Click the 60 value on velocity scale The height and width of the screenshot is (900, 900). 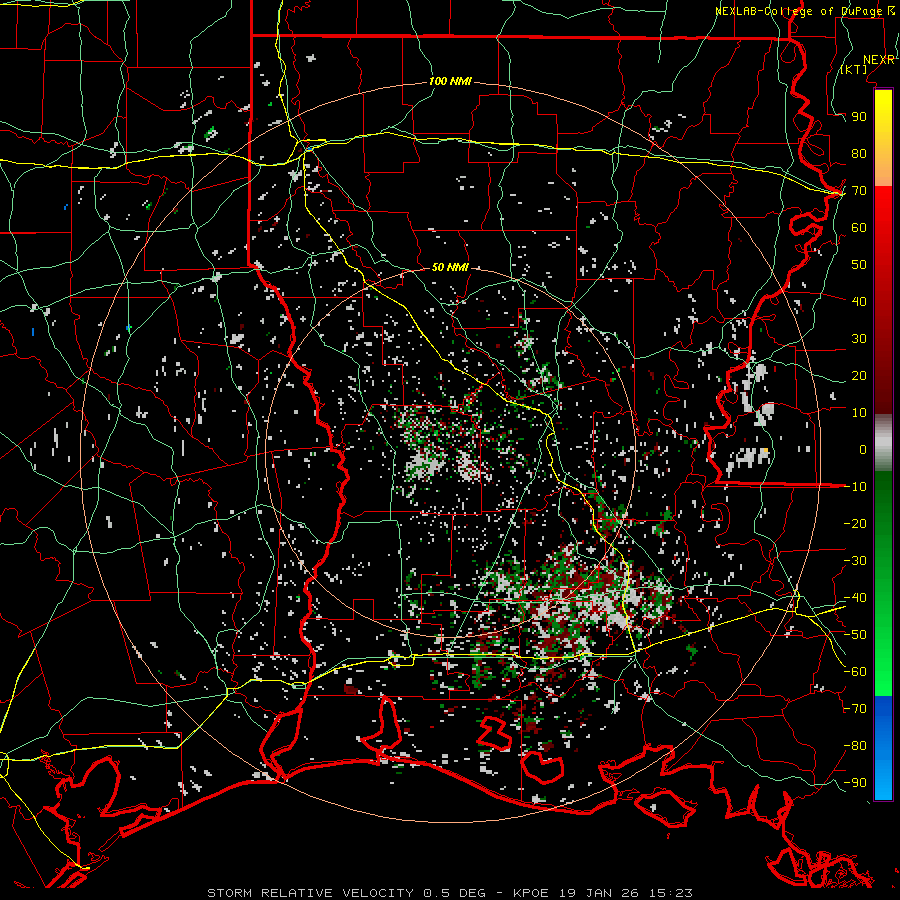point(859,228)
